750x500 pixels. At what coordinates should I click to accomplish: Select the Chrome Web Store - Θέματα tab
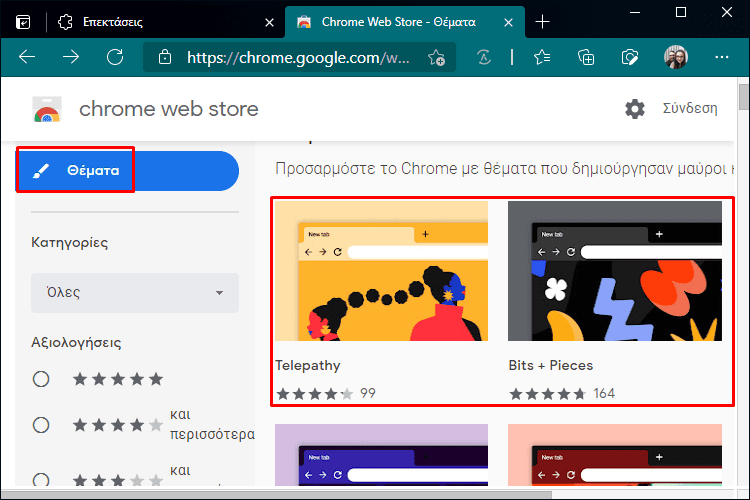pyautogui.click(x=404, y=22)
